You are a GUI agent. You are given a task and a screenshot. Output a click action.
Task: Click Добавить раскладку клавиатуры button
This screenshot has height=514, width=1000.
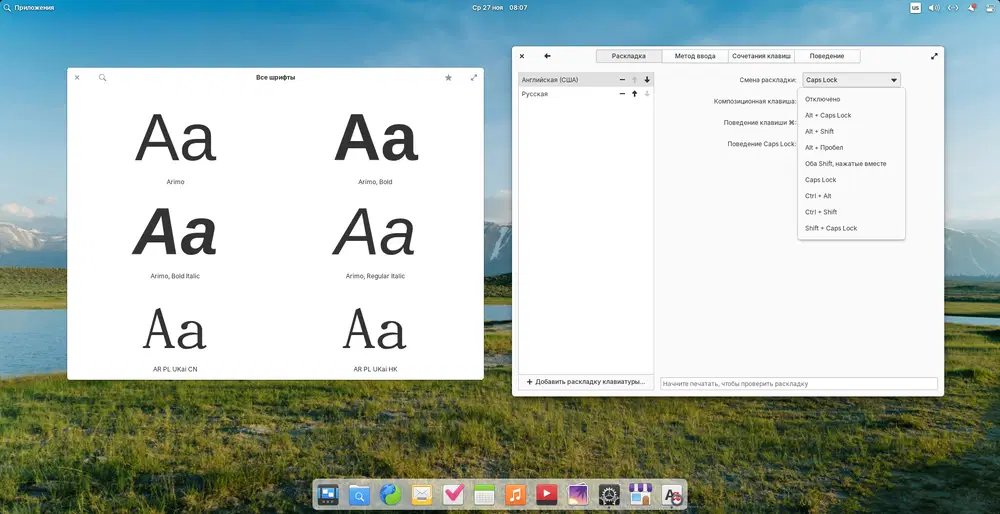(x=586, y=382)
